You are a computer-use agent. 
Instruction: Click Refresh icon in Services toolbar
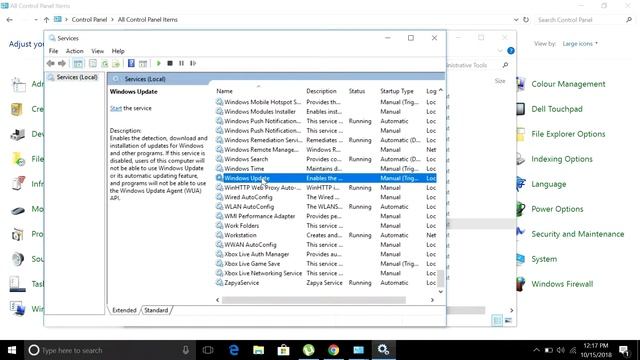(105, 63)
